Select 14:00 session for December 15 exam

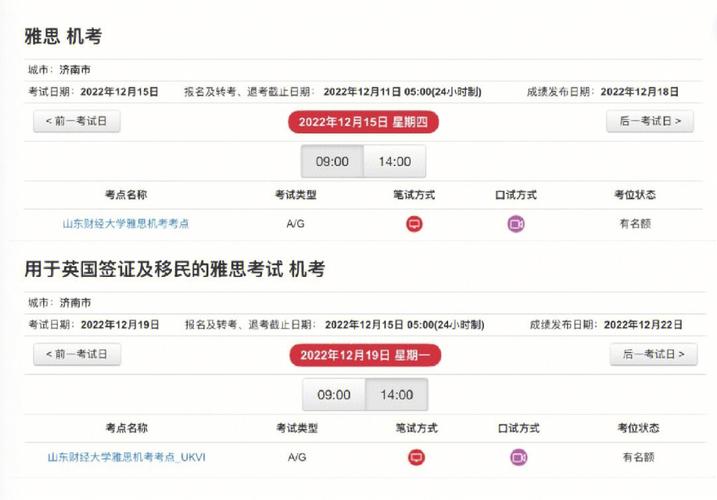395,161
